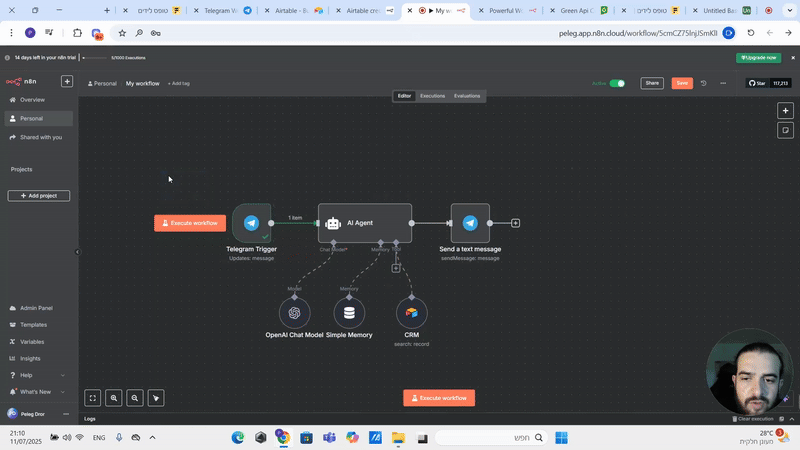
Task: Open the CRM Airtable tool node
Action: click(411, 312)
